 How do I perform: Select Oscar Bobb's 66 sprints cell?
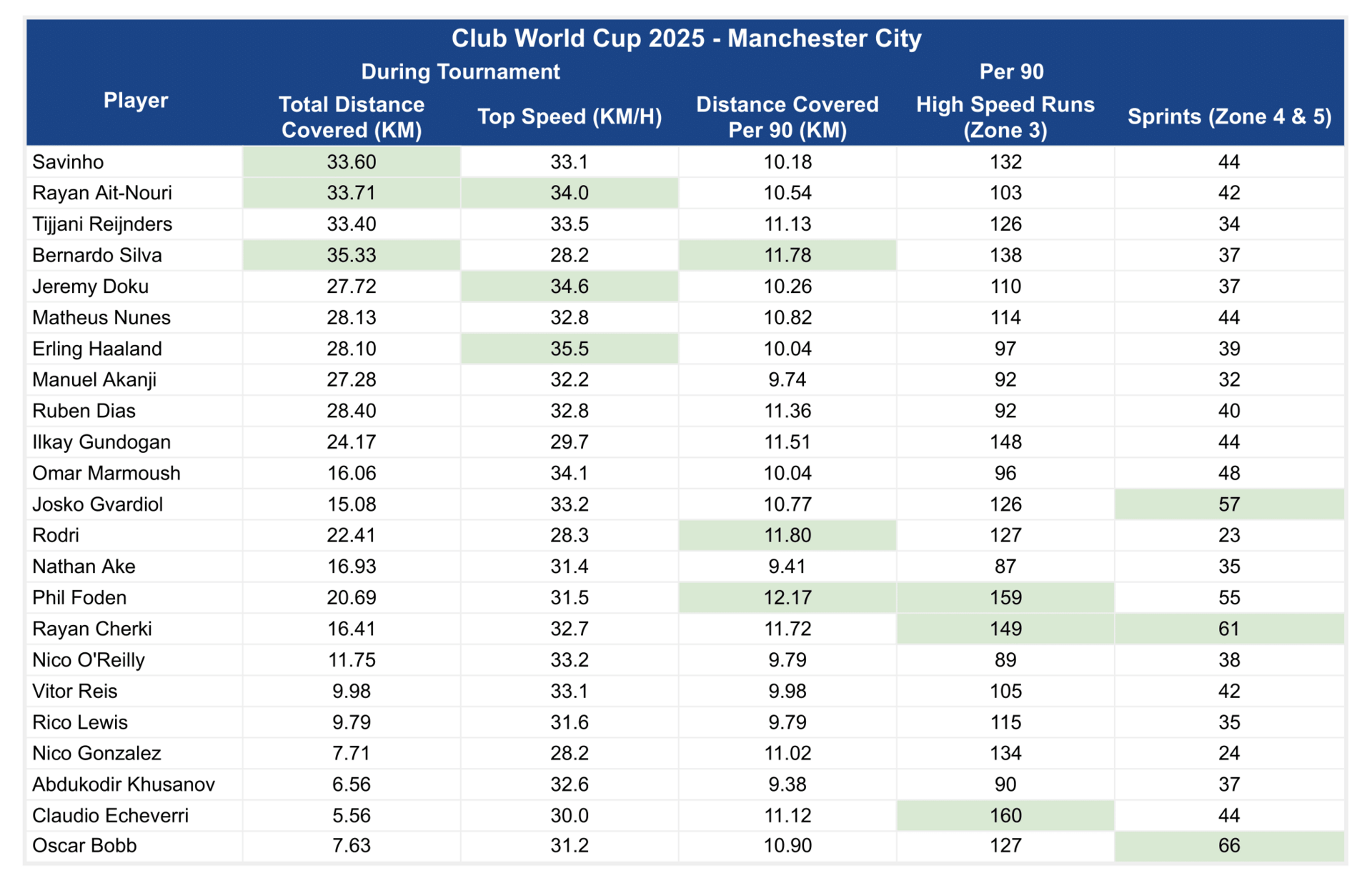pyautogui.click(x=1229, y=846)
